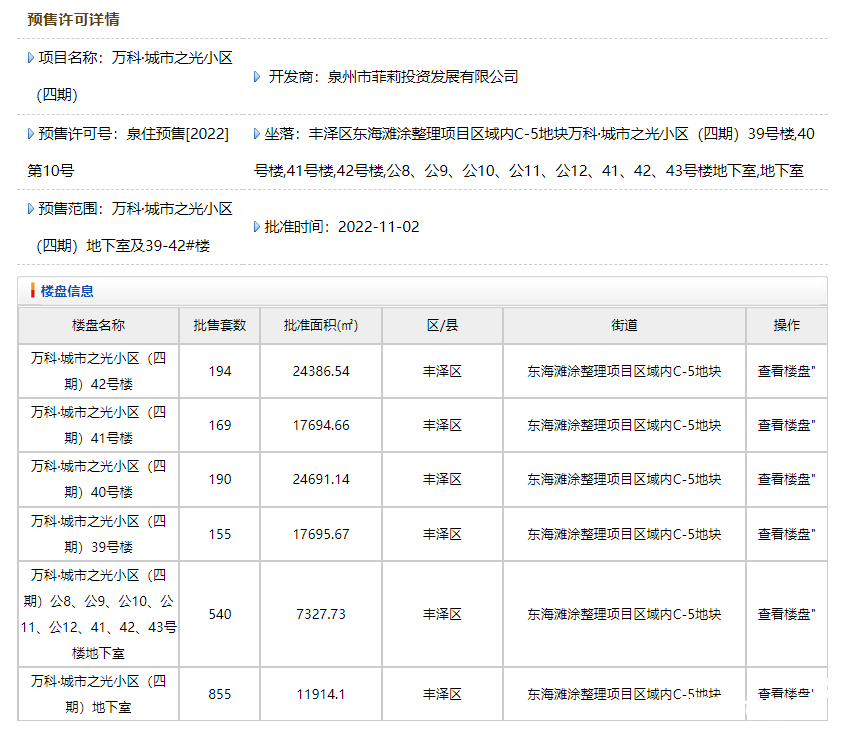Click the 批售套数 column header

220,325
